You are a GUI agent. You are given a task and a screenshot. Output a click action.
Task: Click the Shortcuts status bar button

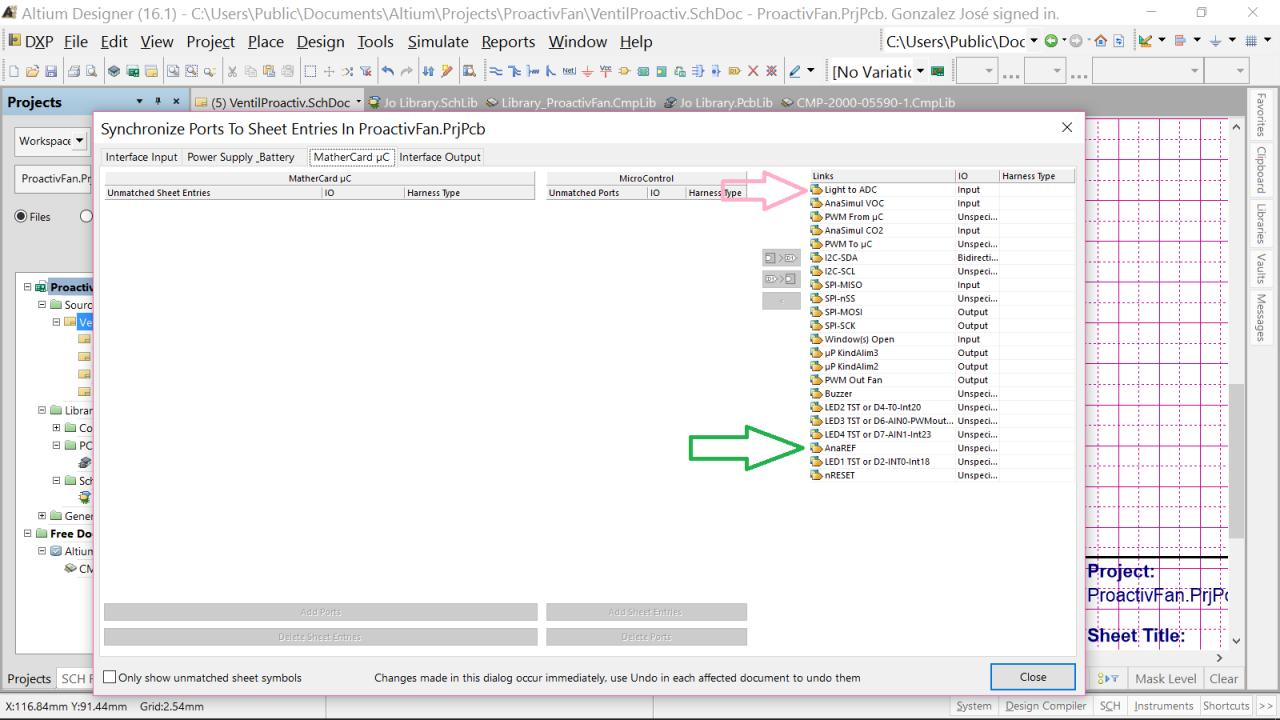point(1226,706)
